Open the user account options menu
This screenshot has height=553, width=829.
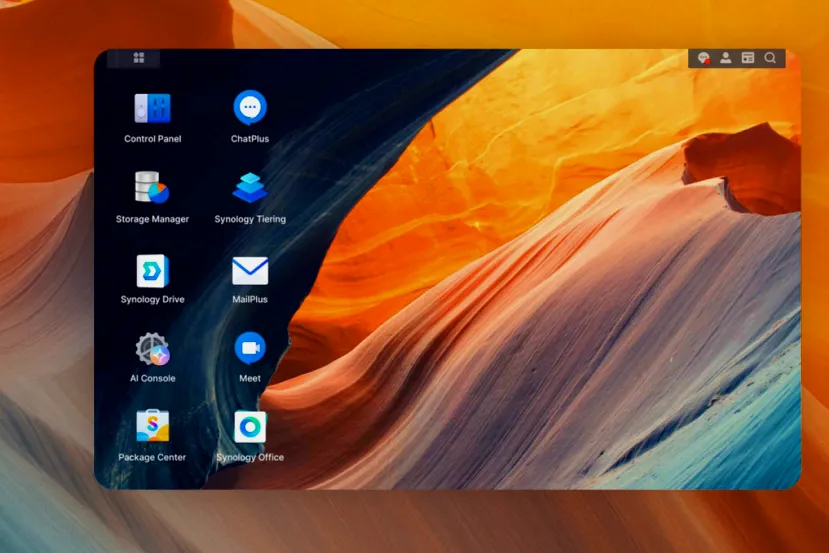[725, 58]
